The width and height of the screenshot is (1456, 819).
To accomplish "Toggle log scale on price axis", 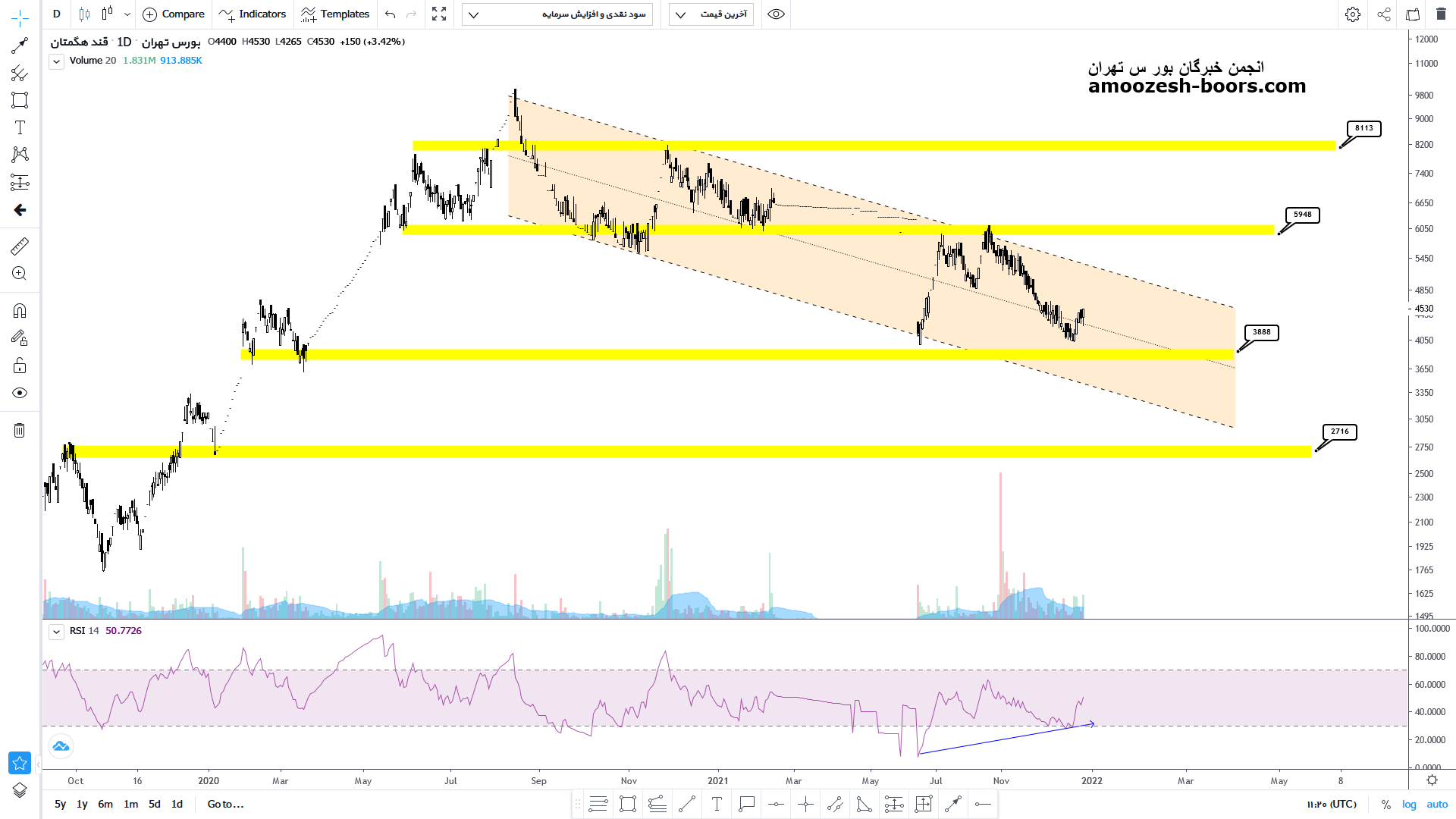I will (x=1409, y=804).
